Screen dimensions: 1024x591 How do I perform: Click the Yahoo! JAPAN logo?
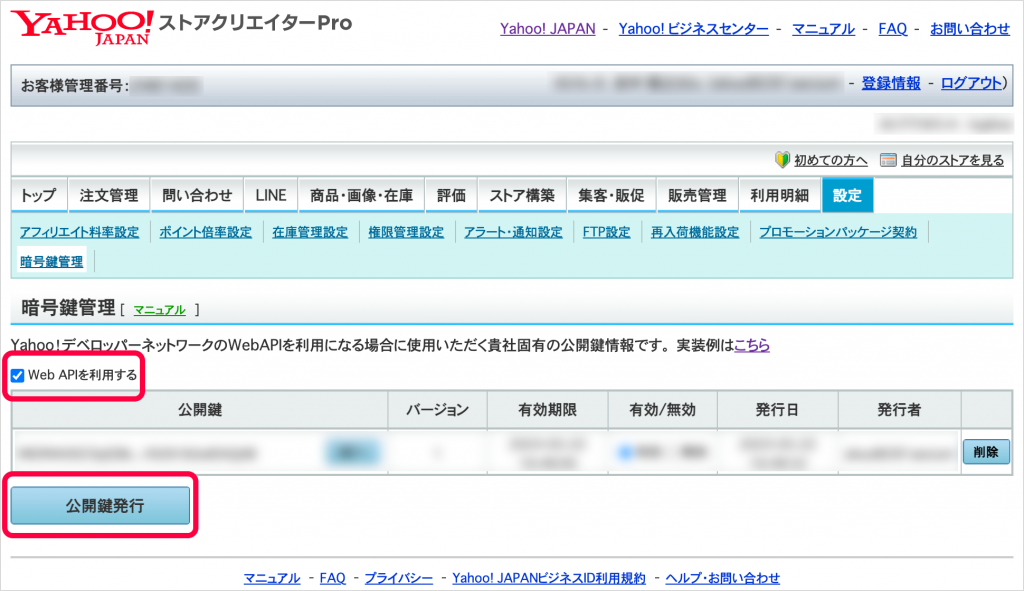pos(82,27)
